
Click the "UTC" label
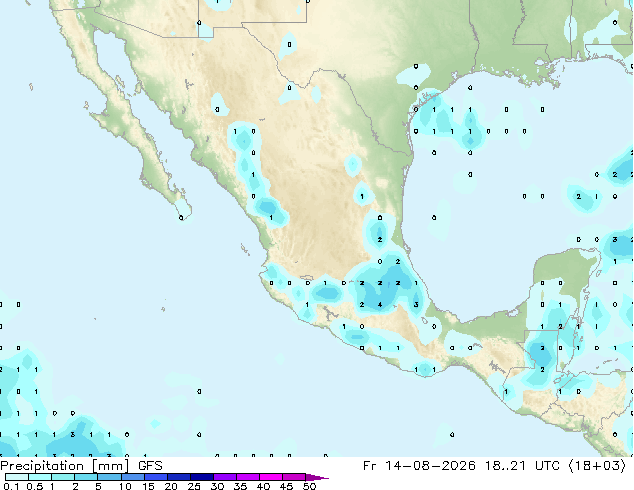547,466
